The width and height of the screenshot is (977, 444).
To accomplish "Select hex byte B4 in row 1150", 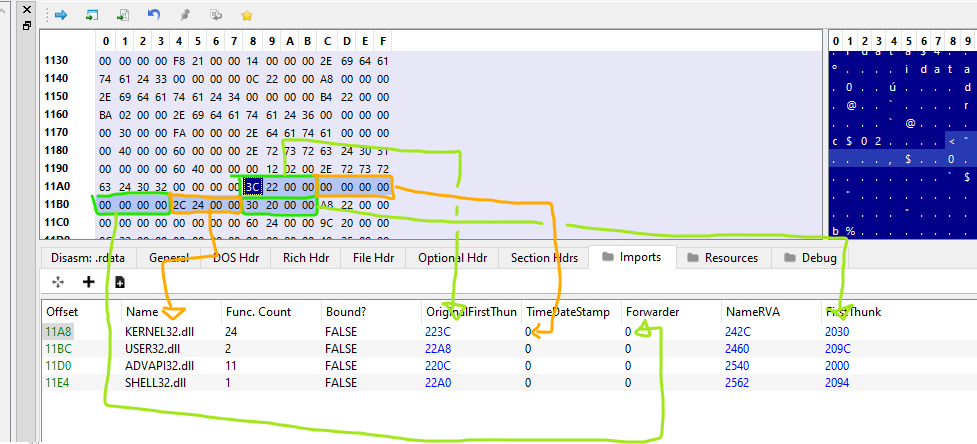I will point(326,97).
